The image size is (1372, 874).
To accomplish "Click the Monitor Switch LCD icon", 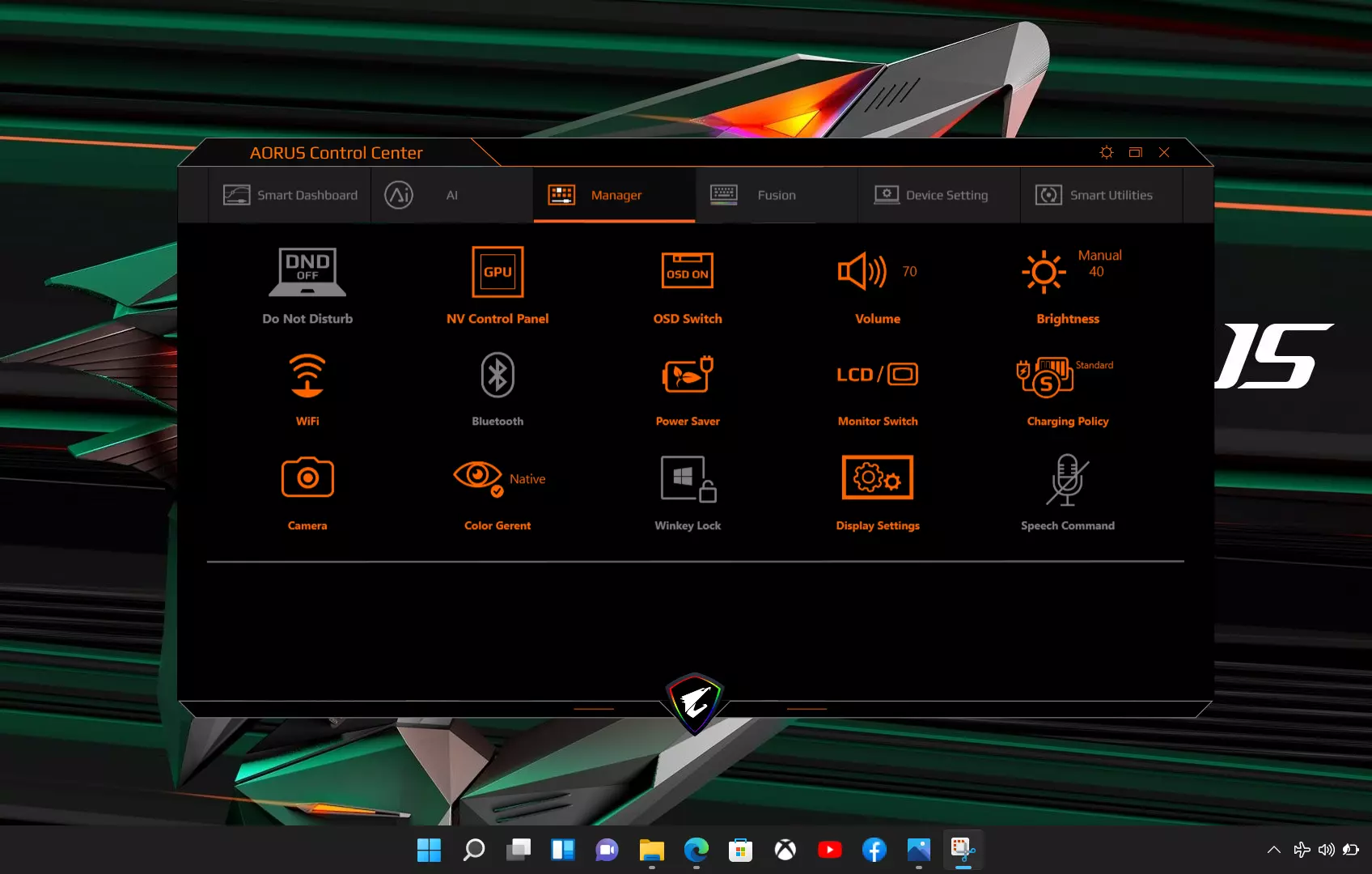I will 877,375.
